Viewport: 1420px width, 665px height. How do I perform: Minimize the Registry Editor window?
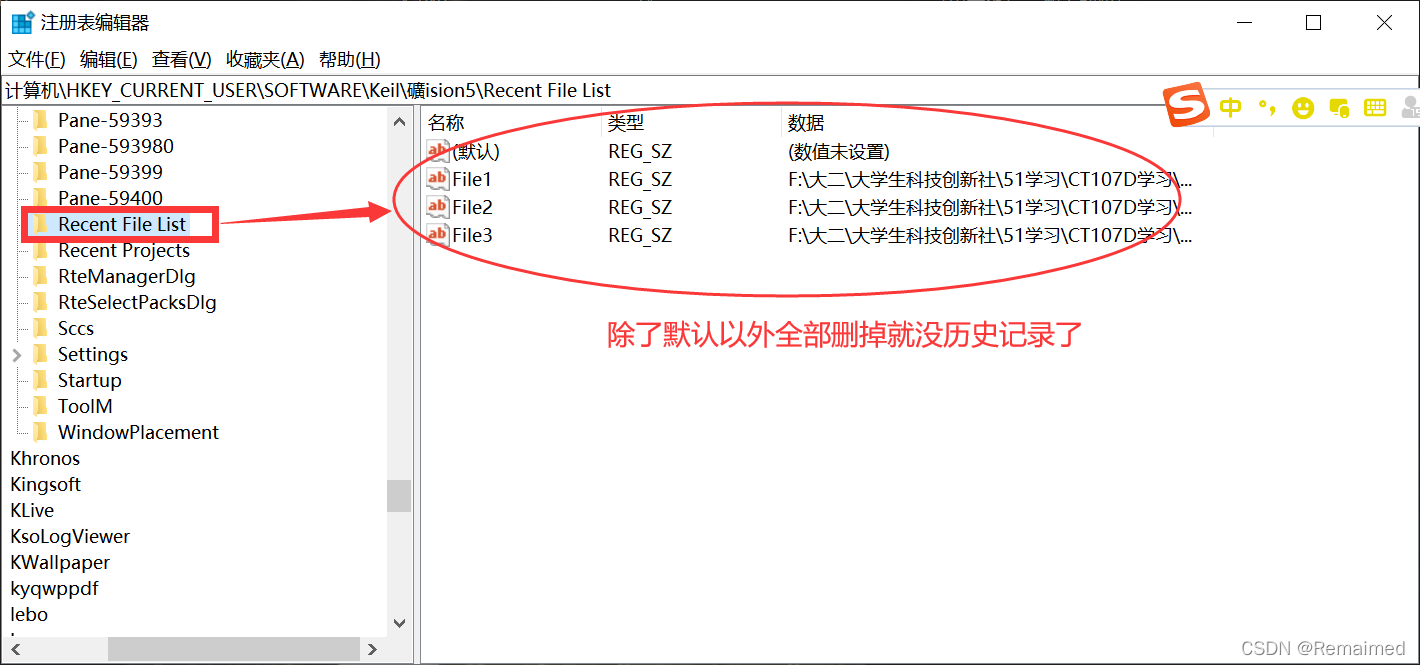click(x=1244, y=22)
